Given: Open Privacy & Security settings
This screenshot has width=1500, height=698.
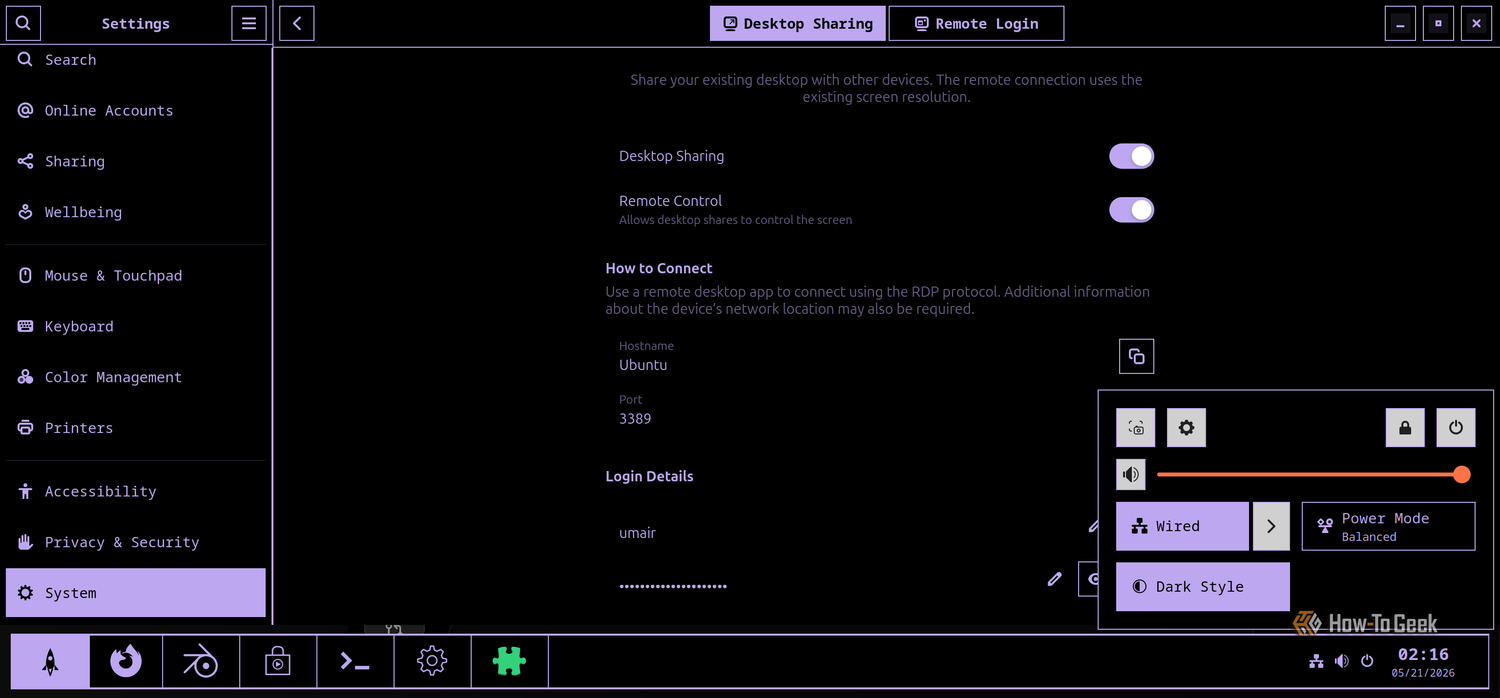Looking at the screenshot, I should point(136,542).
